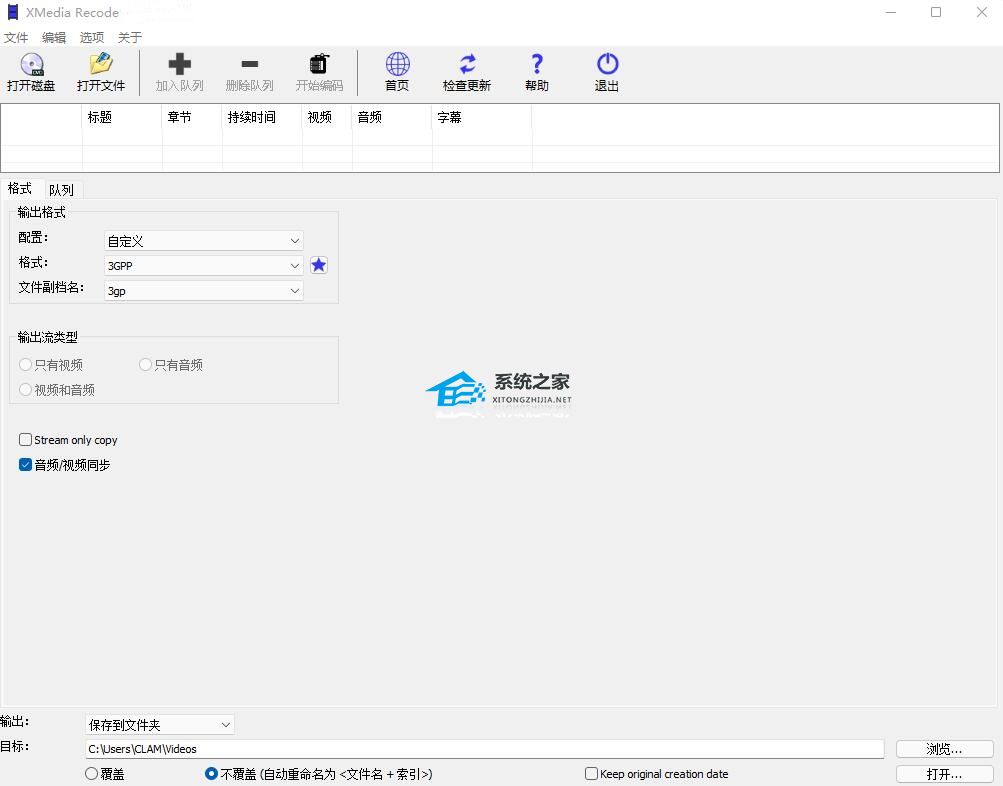1003x786 pixels.
Task: Click the 字幕 column header
Action: (482, 117)
